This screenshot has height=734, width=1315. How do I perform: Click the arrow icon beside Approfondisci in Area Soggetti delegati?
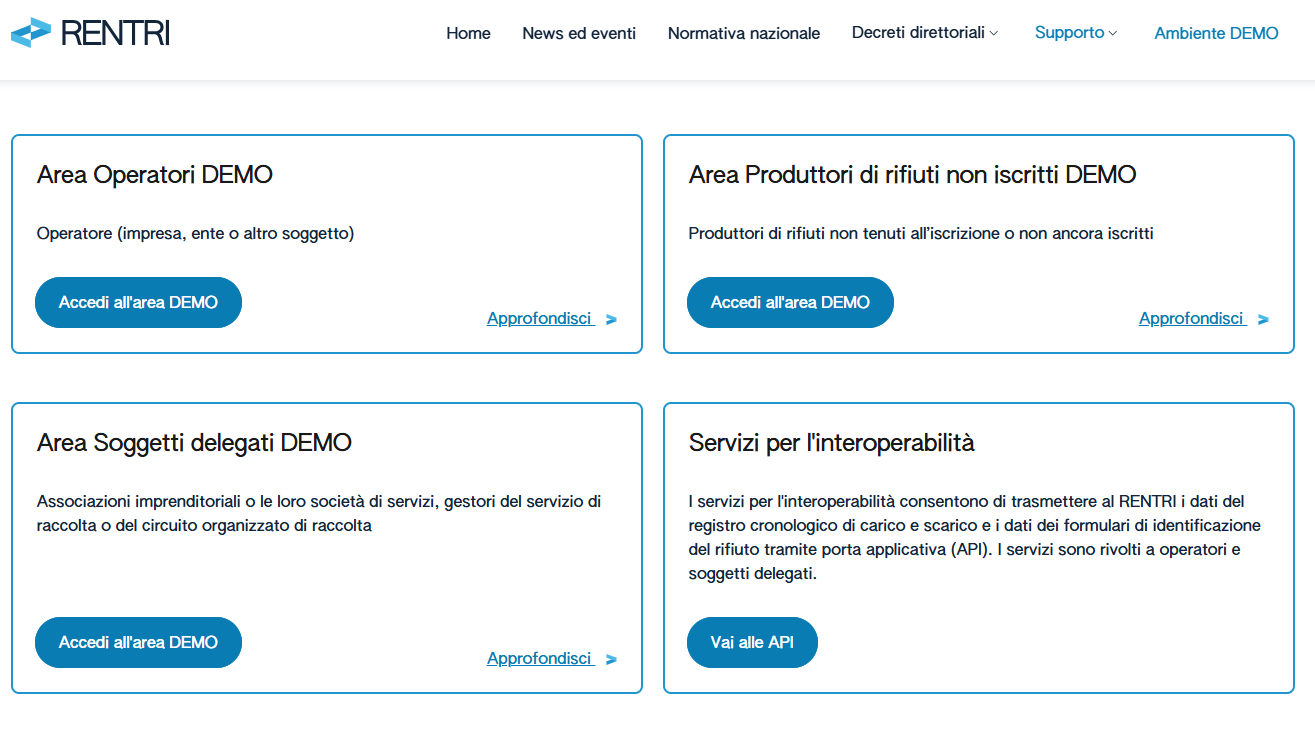(x=611, y=660)
